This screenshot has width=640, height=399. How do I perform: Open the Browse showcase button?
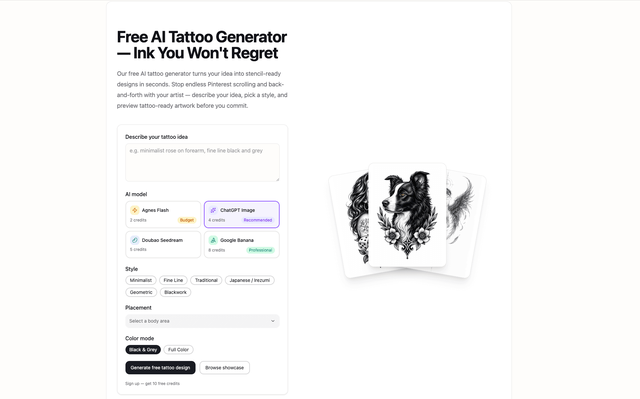coord(224,368)
